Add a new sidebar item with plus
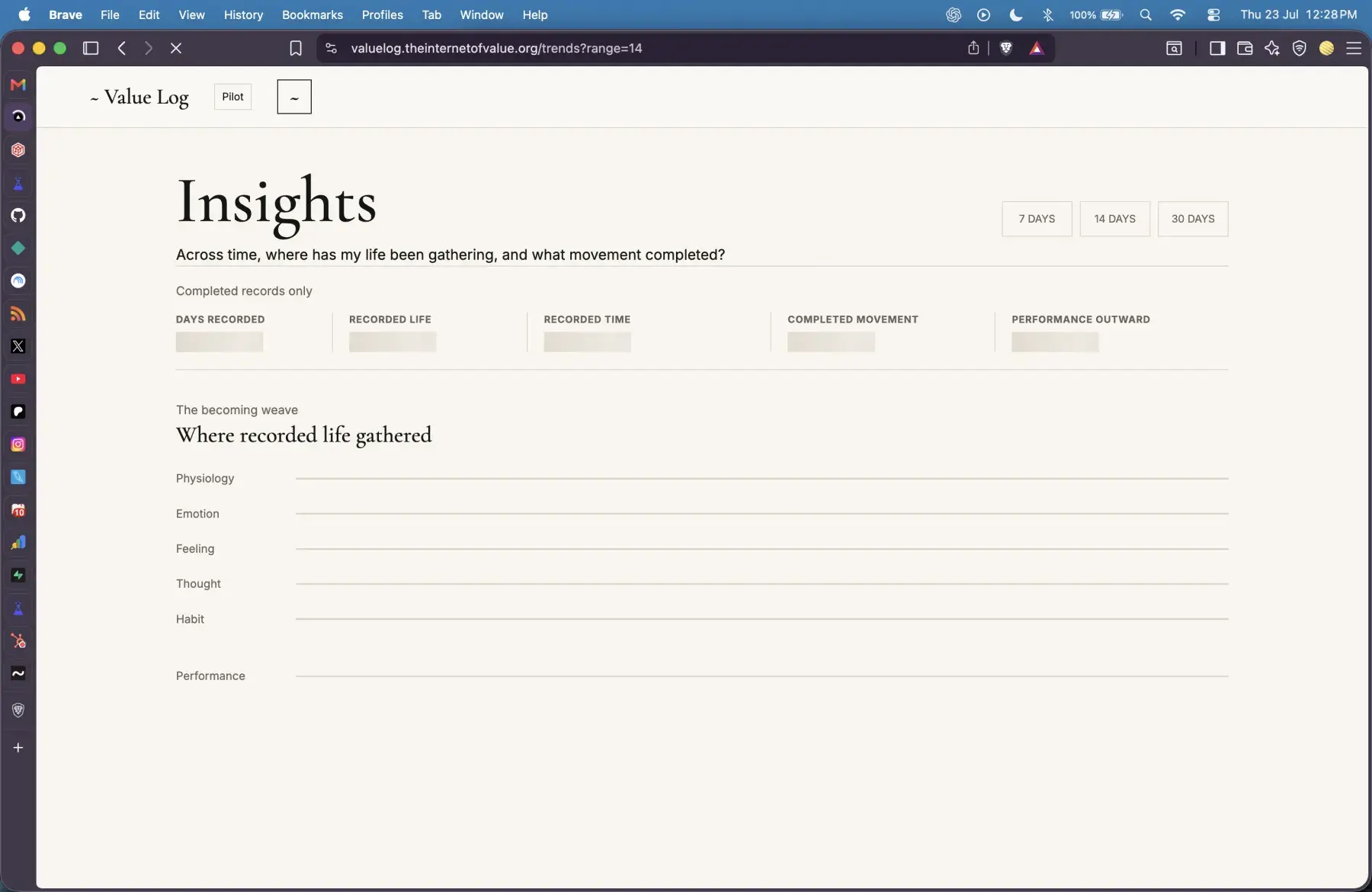 pos(18,748)
